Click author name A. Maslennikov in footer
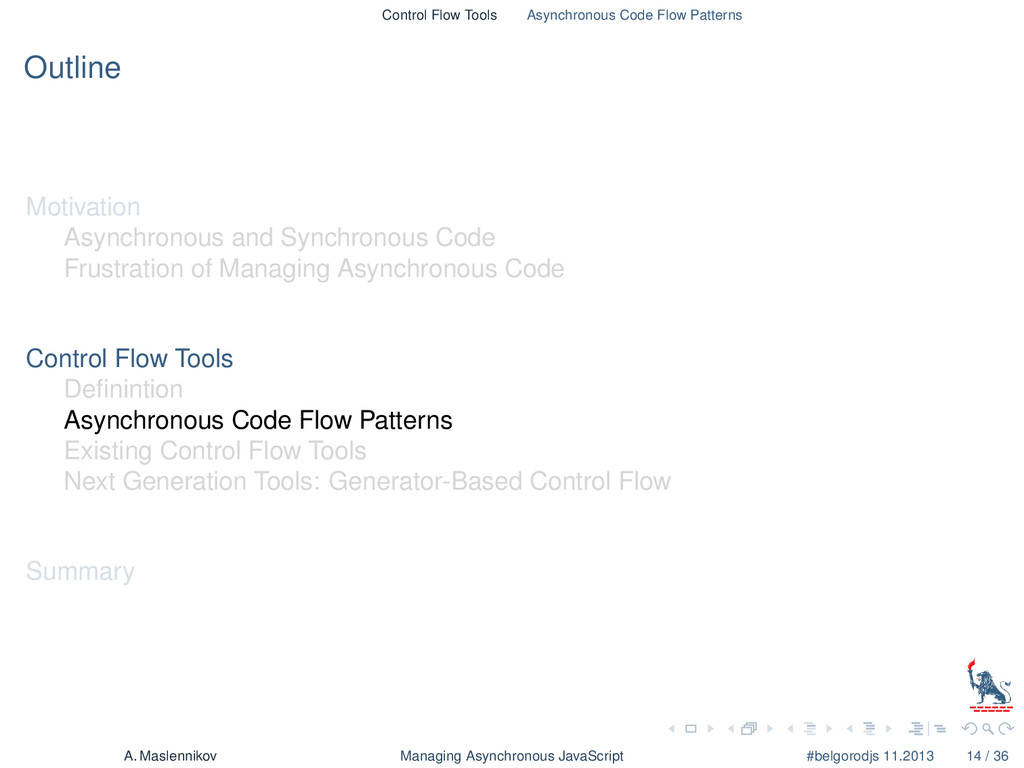This screenshot has width=1024, height=768. click(x=170, y=756)
